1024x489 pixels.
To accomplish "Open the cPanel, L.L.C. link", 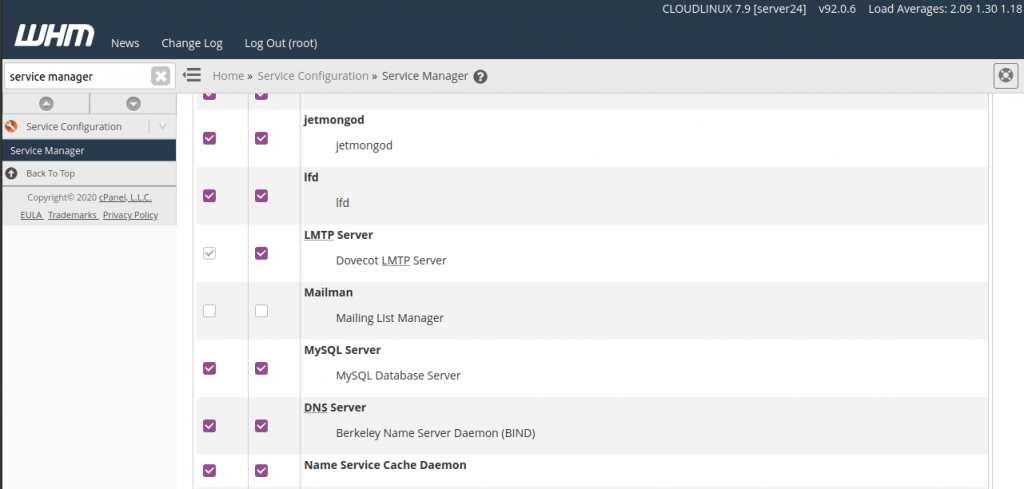I will (x=125, y=197).
